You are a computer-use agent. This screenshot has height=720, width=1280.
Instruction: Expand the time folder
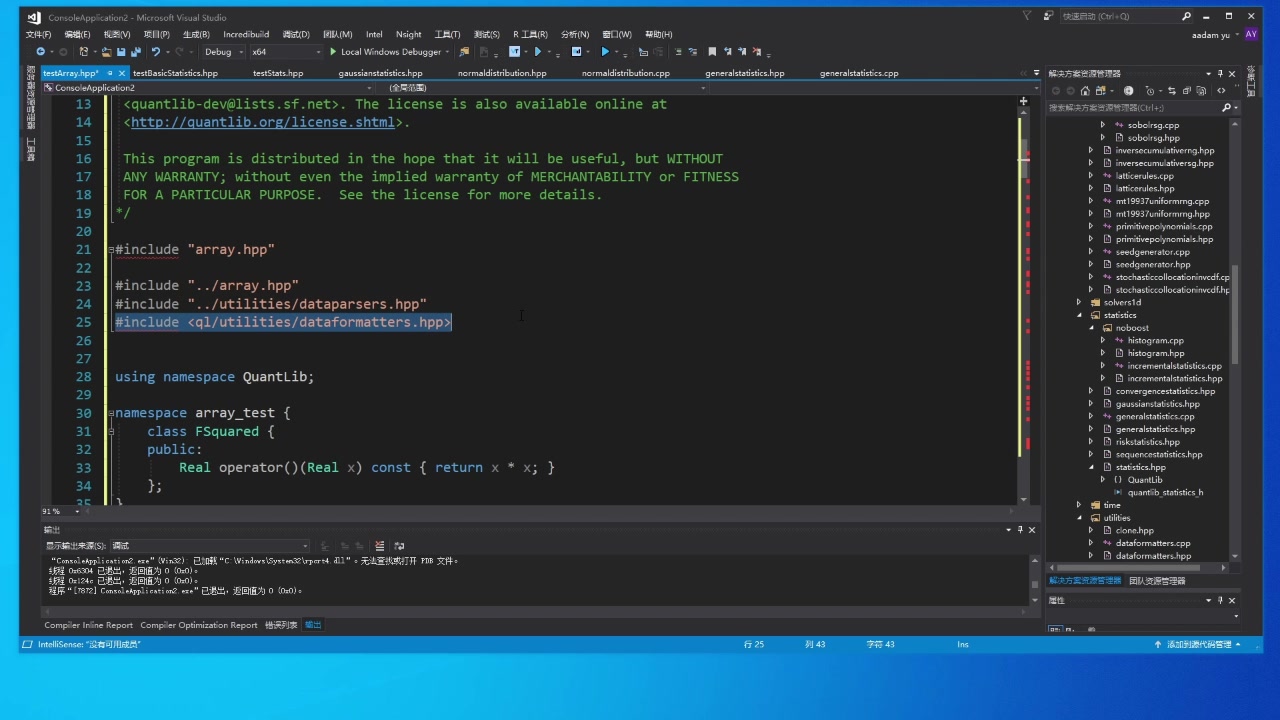tap(1078, 505)
